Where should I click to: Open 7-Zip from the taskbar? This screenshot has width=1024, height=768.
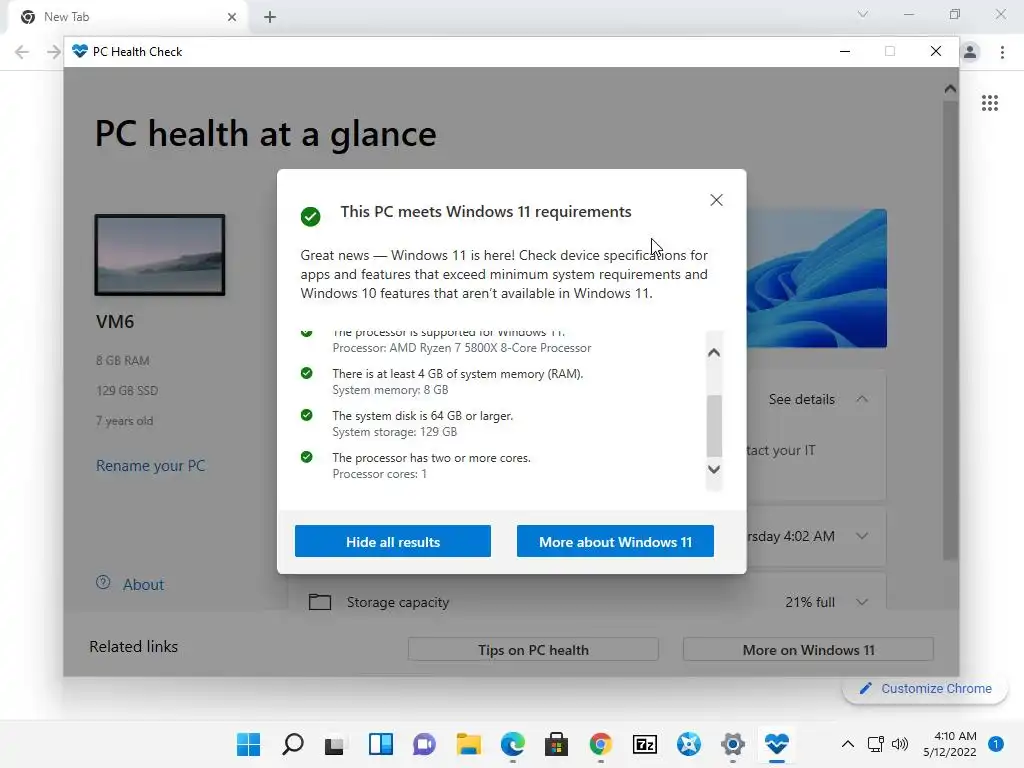(645, 744)
